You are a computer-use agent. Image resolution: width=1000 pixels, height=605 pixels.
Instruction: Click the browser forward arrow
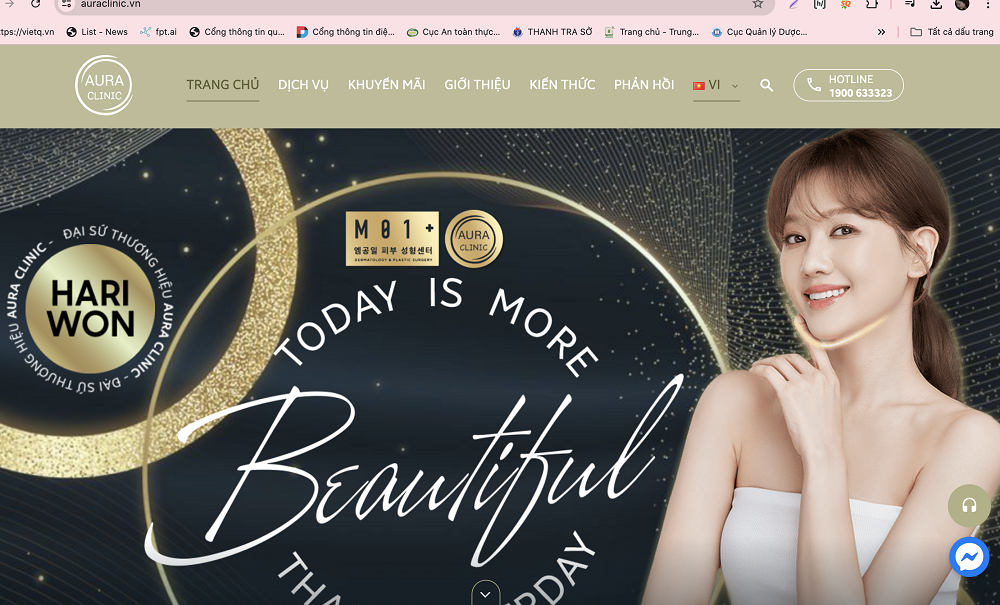[x=9, y=4]
